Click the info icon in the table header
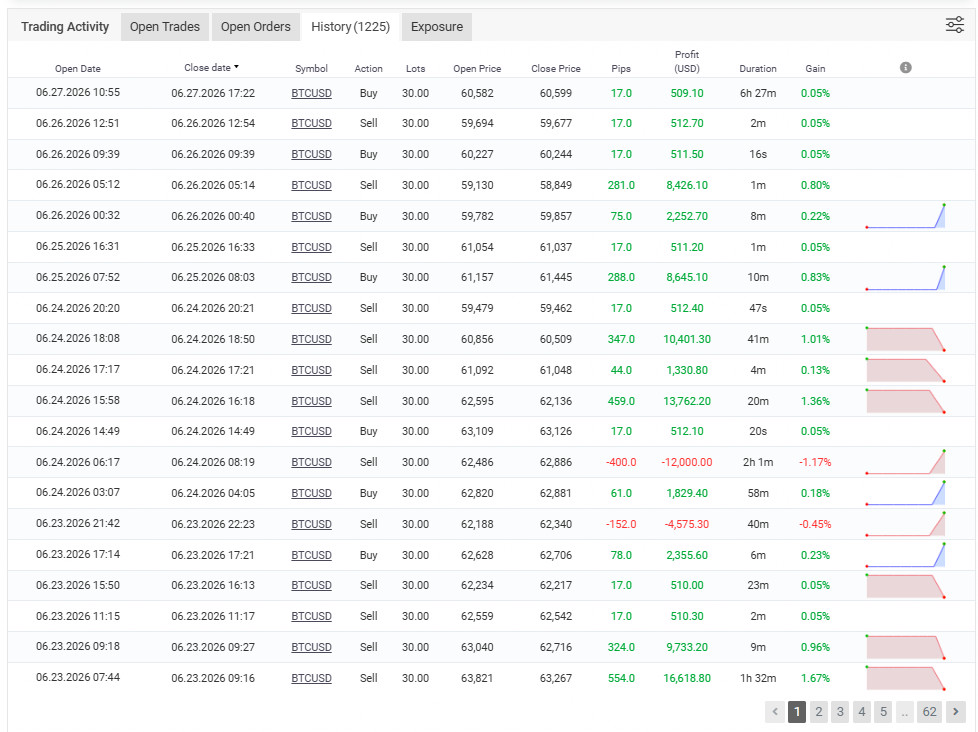The width and height of the screenshot is (978, 732). [x=906, y=67]
